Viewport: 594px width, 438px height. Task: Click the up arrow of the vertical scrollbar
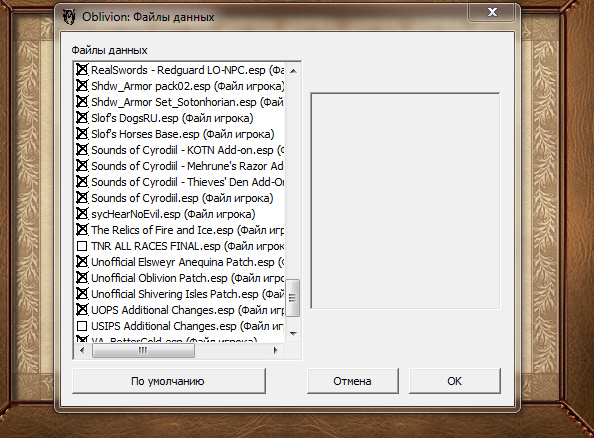pos(293,71)
